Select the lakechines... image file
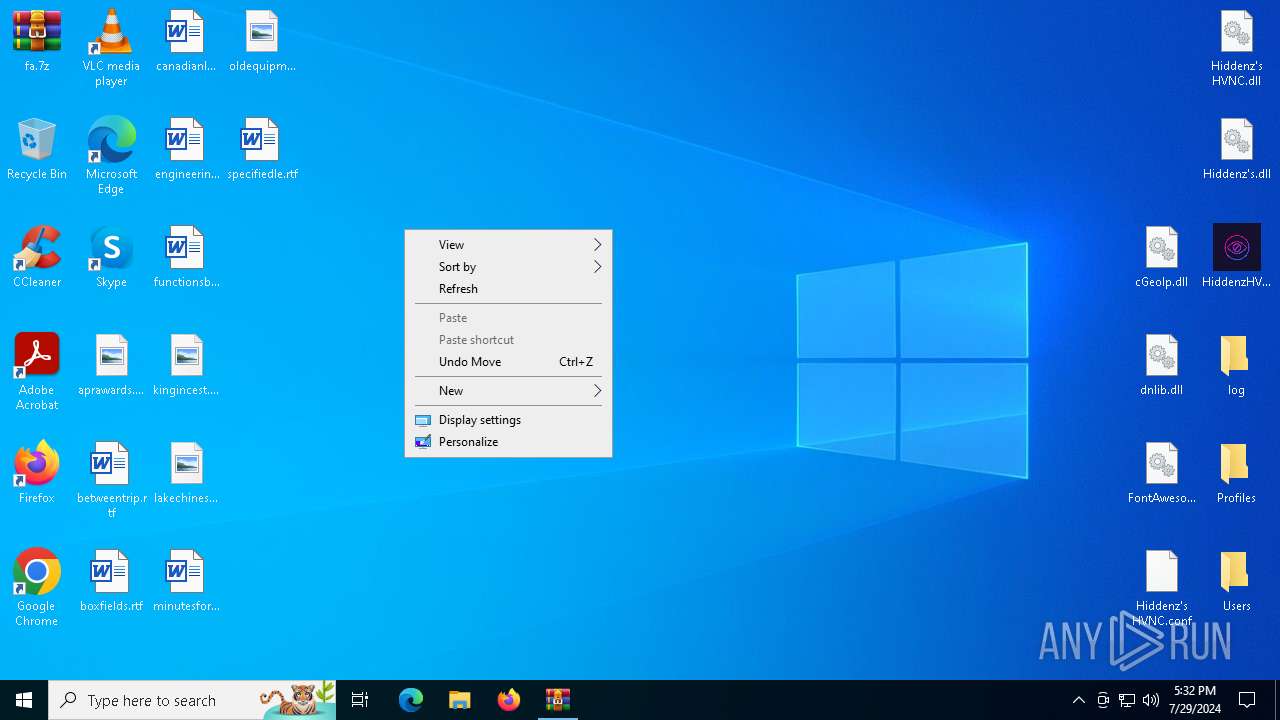 pos(186,473)
